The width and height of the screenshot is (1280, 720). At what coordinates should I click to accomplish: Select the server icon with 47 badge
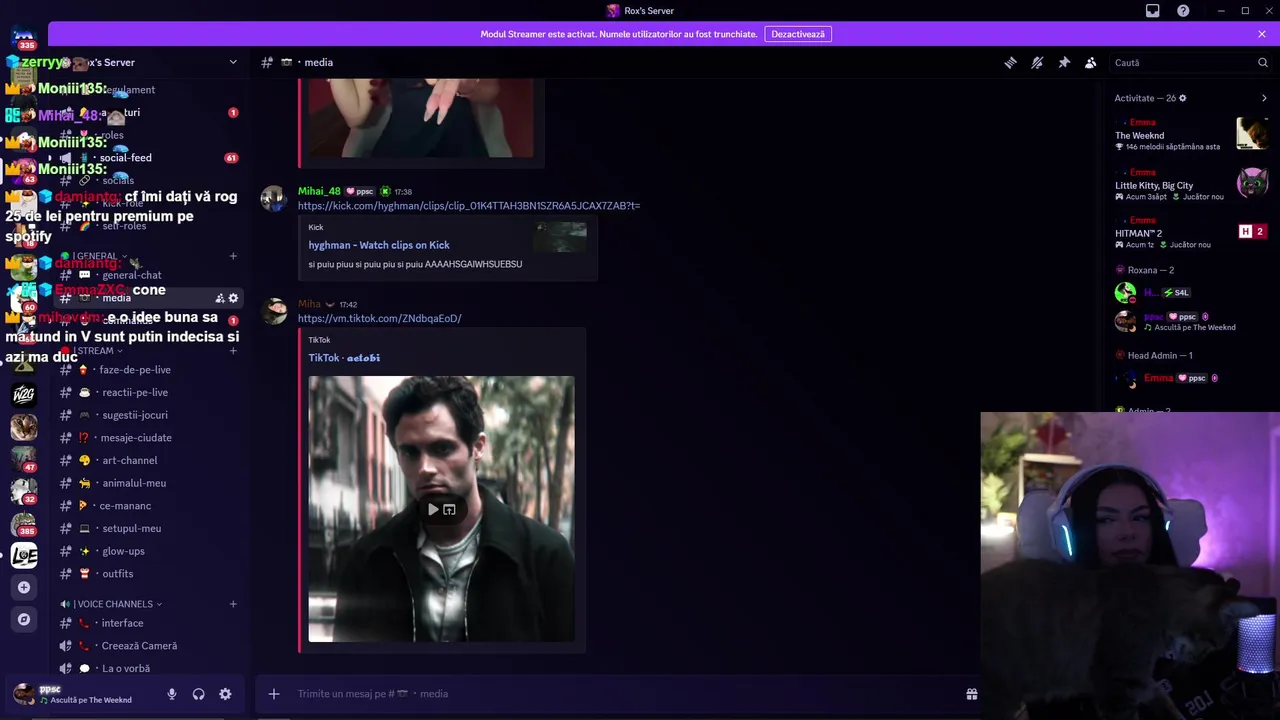pyautogui.click(x=24, y=458)
